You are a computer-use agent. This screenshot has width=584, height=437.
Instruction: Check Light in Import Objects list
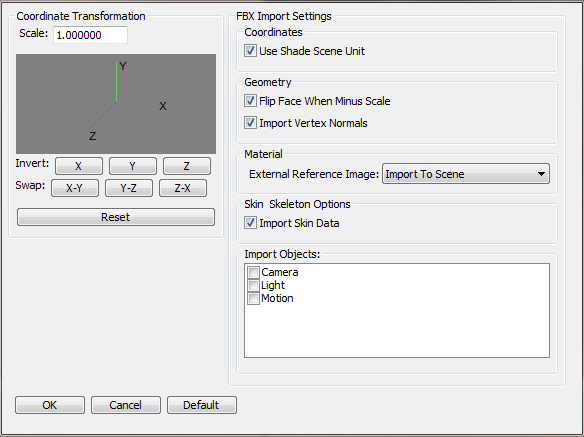(253, 285)
